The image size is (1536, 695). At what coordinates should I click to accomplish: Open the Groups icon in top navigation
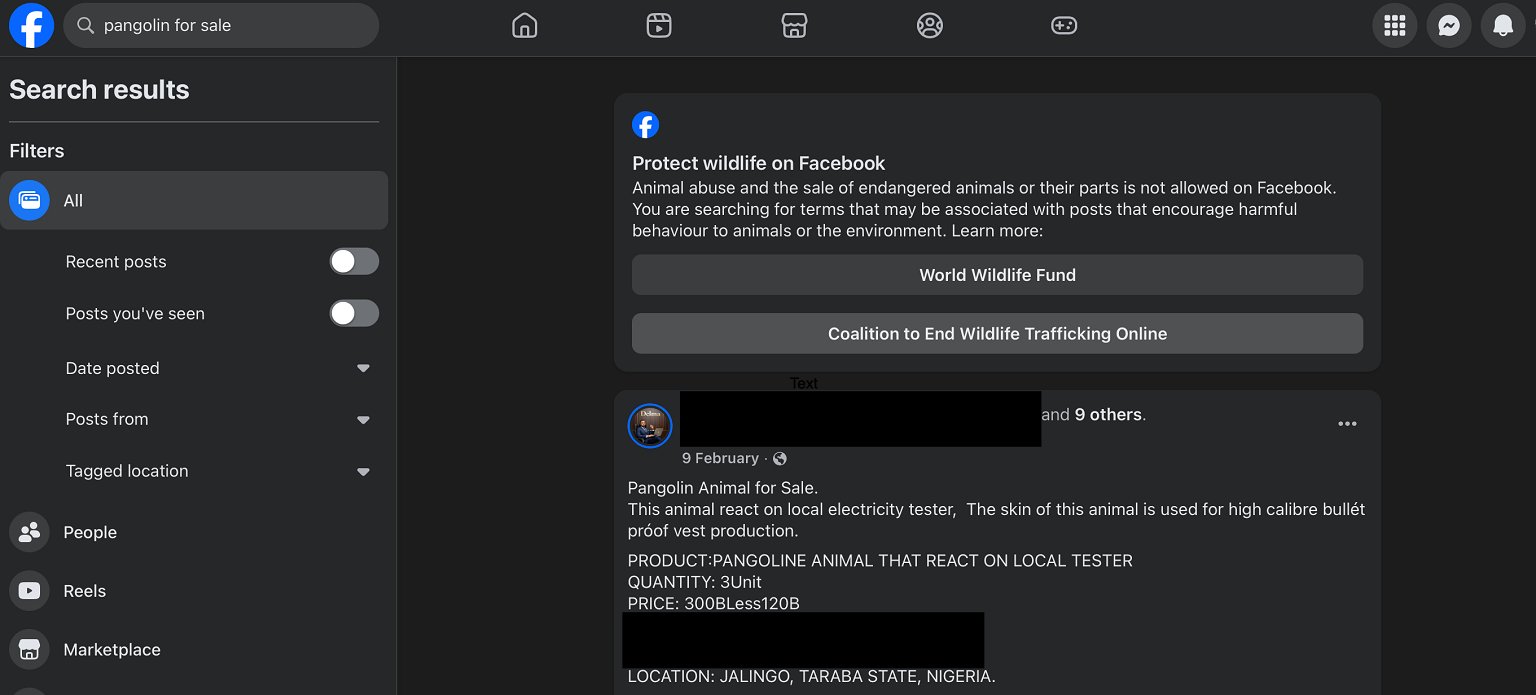pyautogui.click(x=930, y=26)
